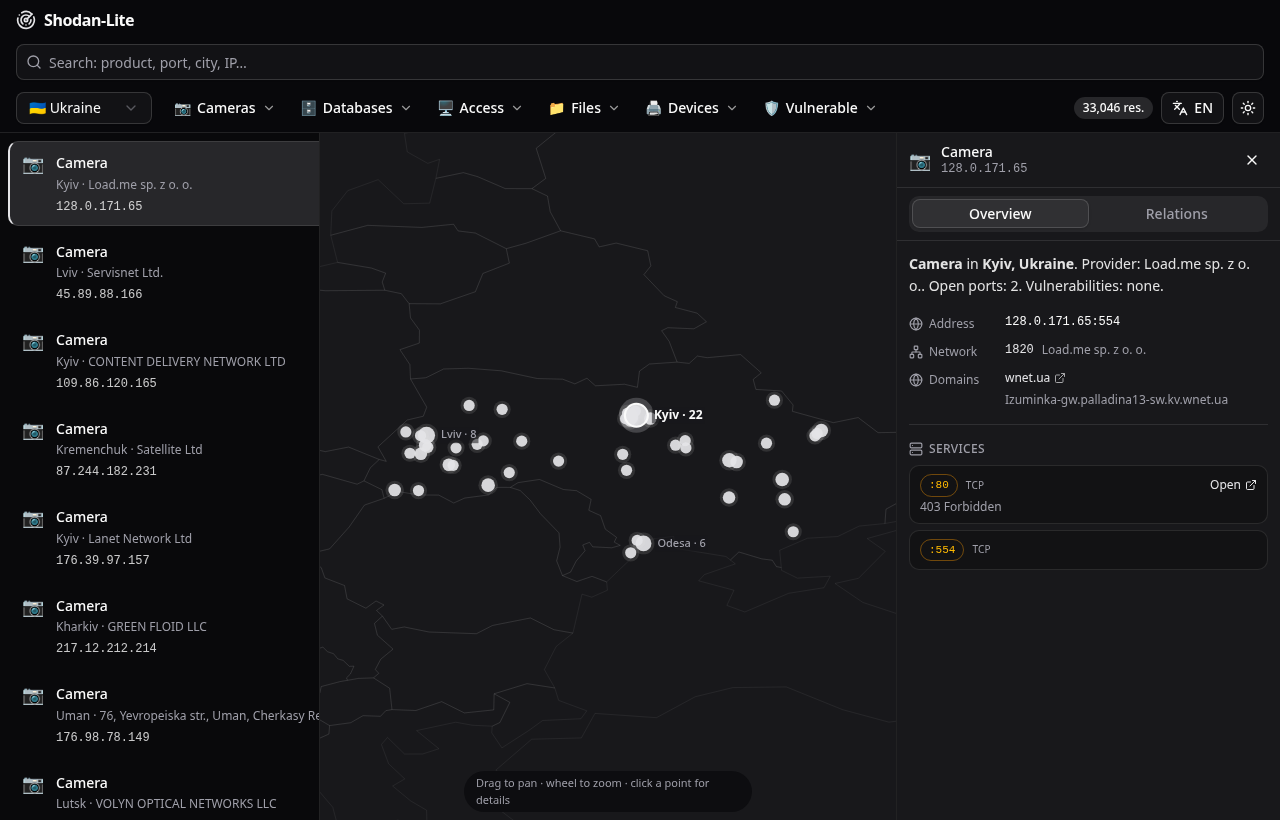Image resolution: width=1280 pixels, height=820 pixels.
Task: Click camera icon of Kremenchuk Satellite Ltd row
Action: click(33, 430)
